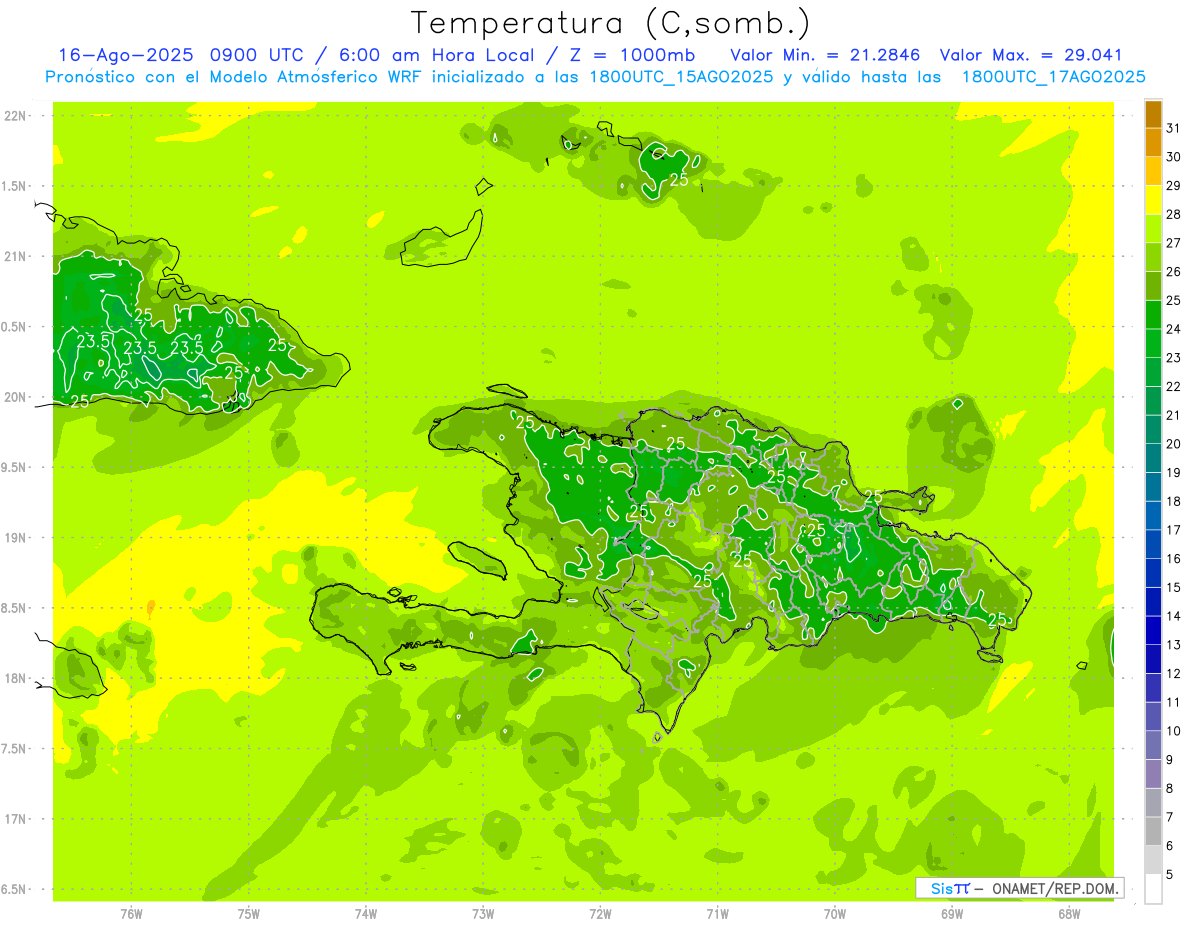Click the legend value '29'
The image size is (1200, 927).
click(x=1173, y=186)
